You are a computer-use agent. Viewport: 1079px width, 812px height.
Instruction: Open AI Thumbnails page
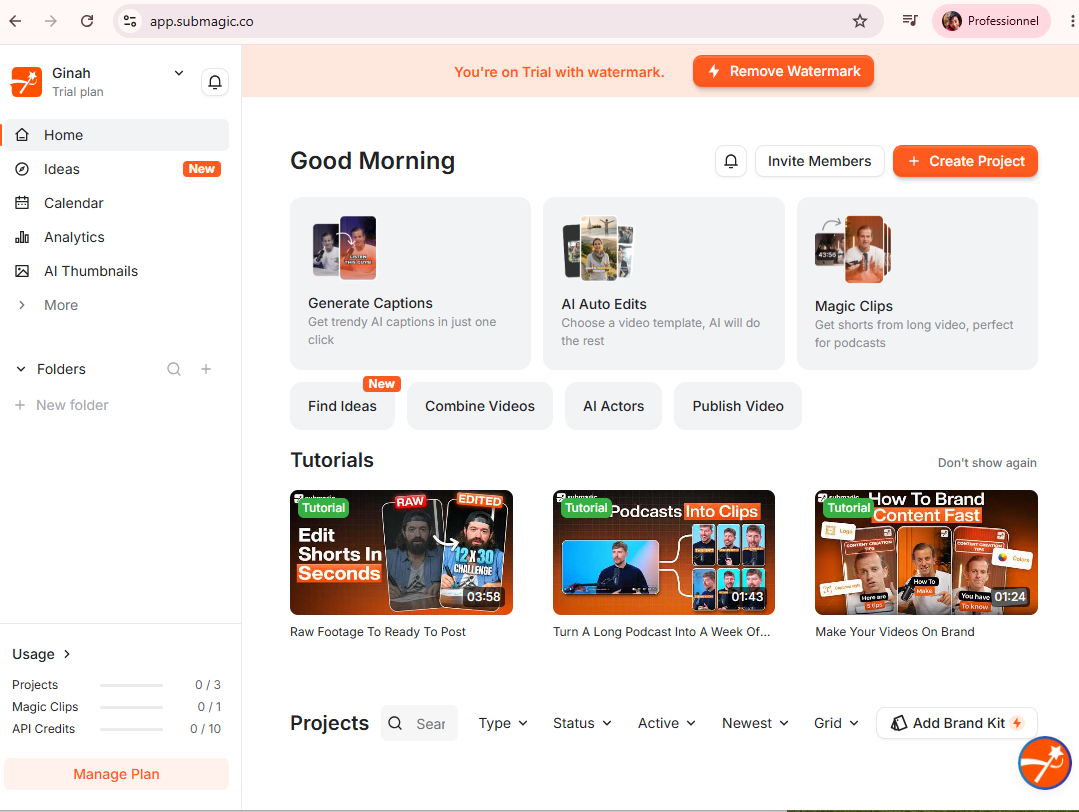(x=116, y=271)
